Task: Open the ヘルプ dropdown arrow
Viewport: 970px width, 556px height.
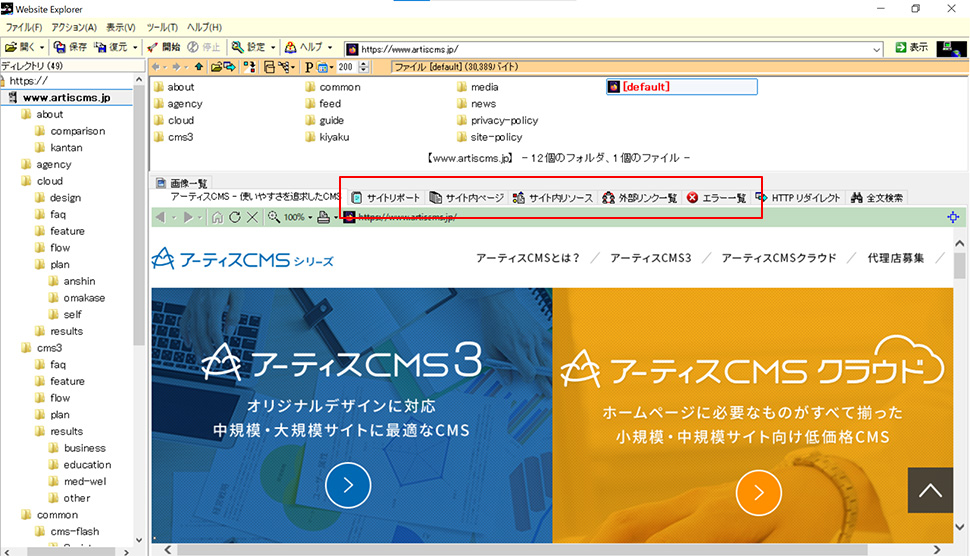Action: 330,48
